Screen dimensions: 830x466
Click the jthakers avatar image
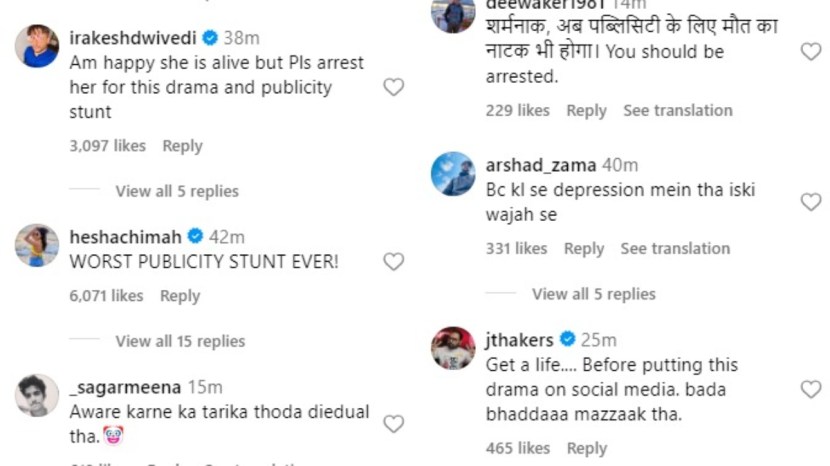point(452,348)
